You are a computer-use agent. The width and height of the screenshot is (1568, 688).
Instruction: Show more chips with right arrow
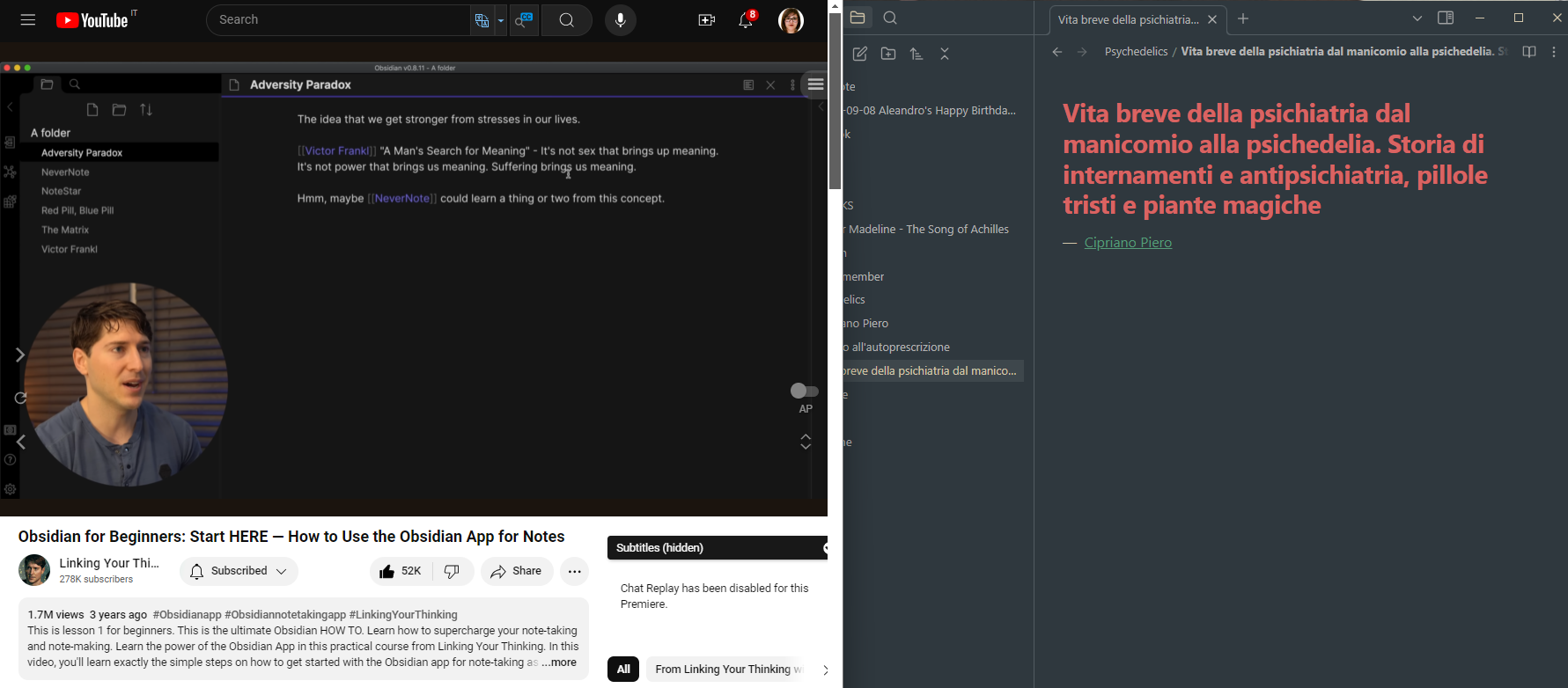(825, 670)
